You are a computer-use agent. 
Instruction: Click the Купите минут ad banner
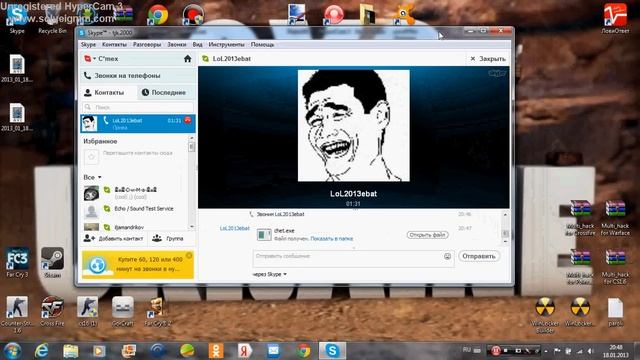[138, 264]
